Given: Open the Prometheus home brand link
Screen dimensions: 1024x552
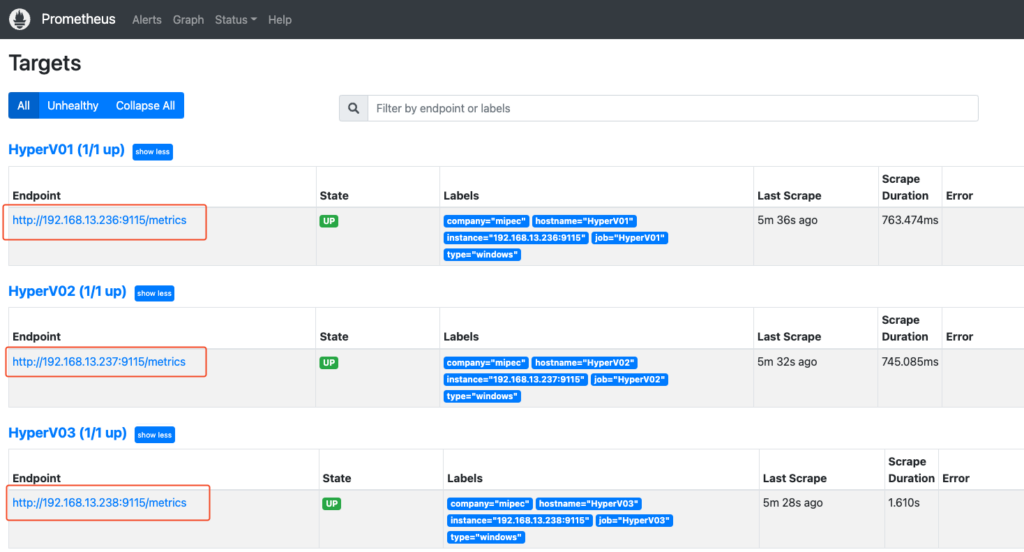Looking at the screenshot, I should click(x=78, y=19).
